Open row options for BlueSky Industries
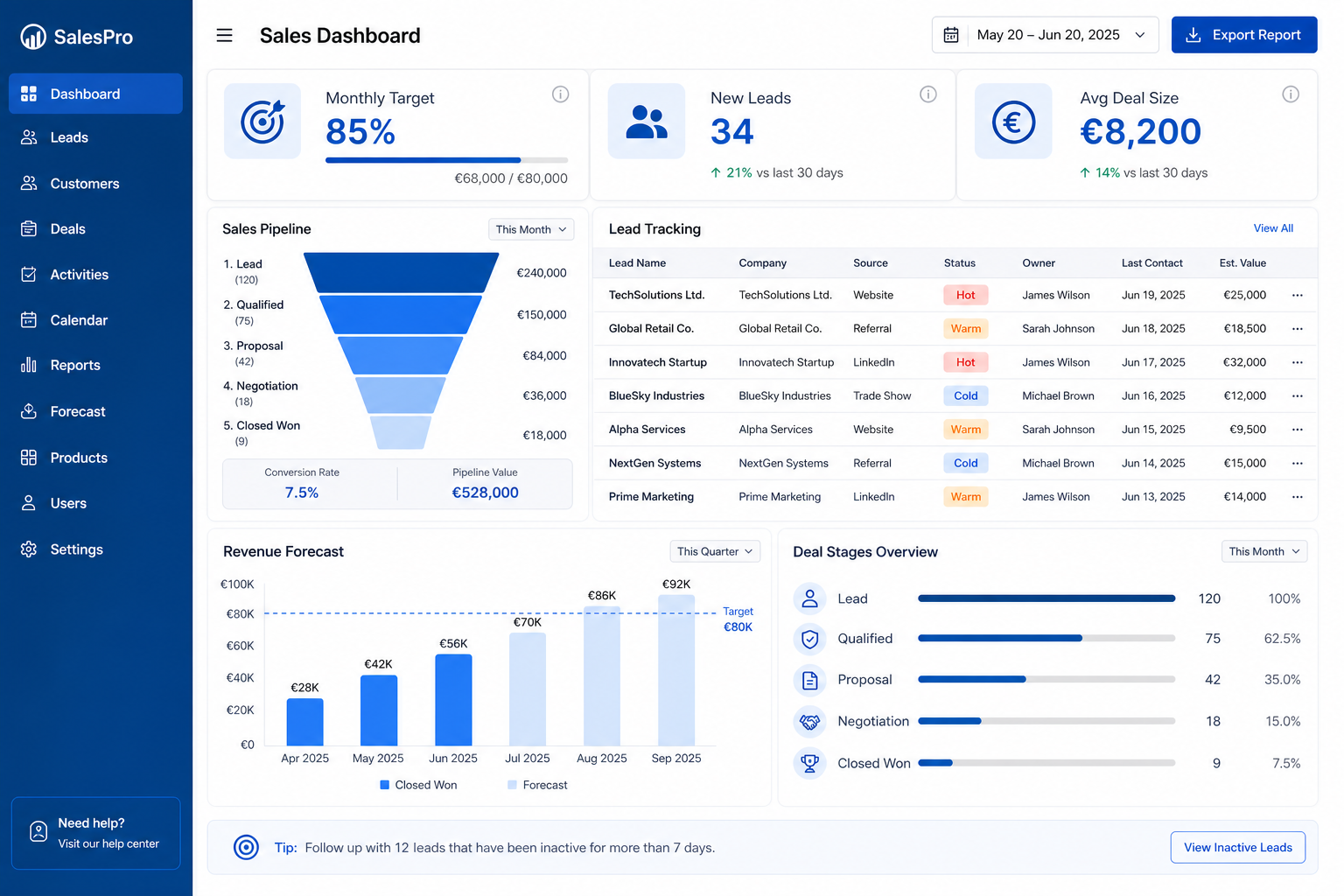 1298,396
